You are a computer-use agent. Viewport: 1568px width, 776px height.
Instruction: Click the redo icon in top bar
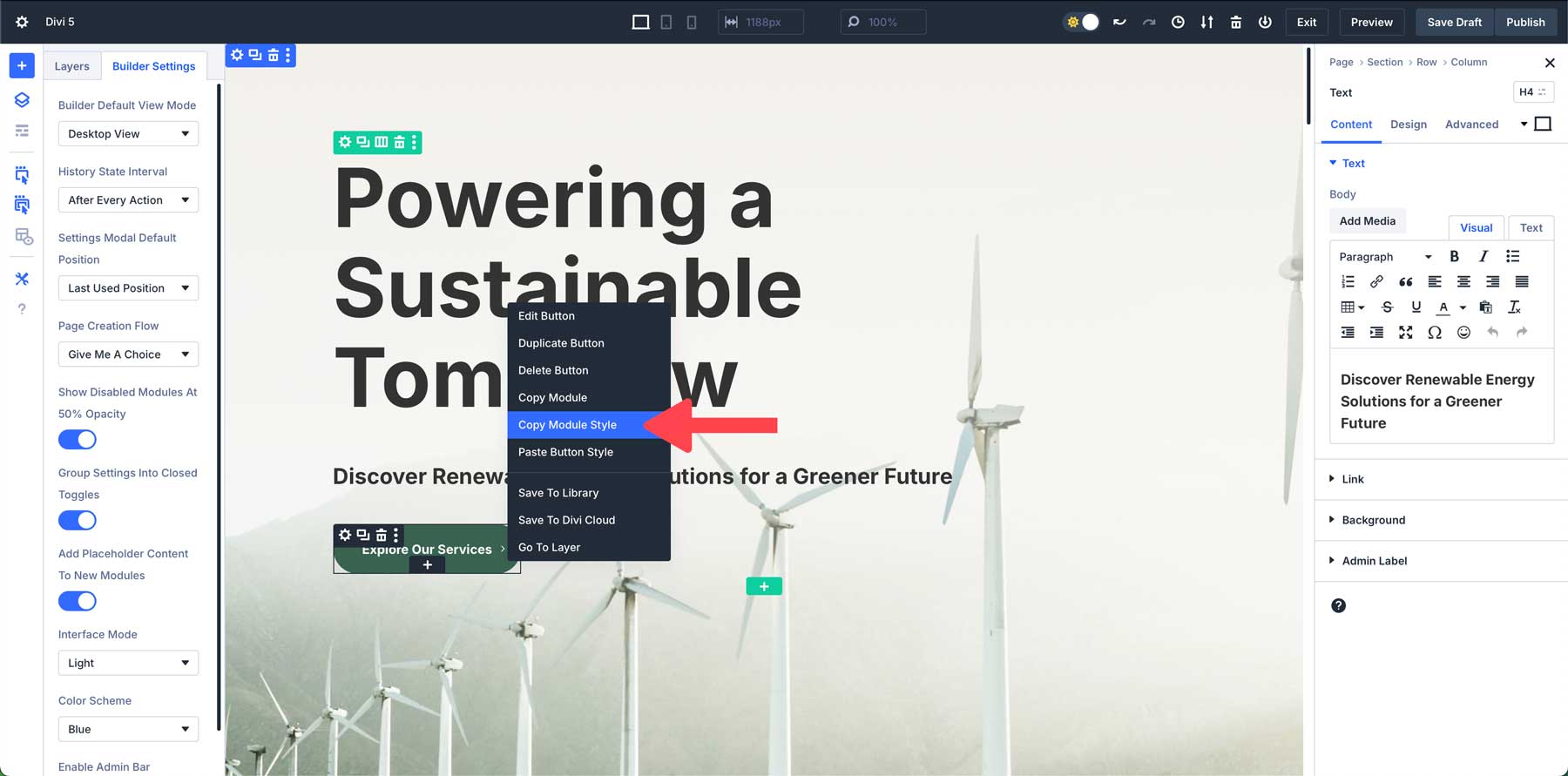[x=1149, y=22]
